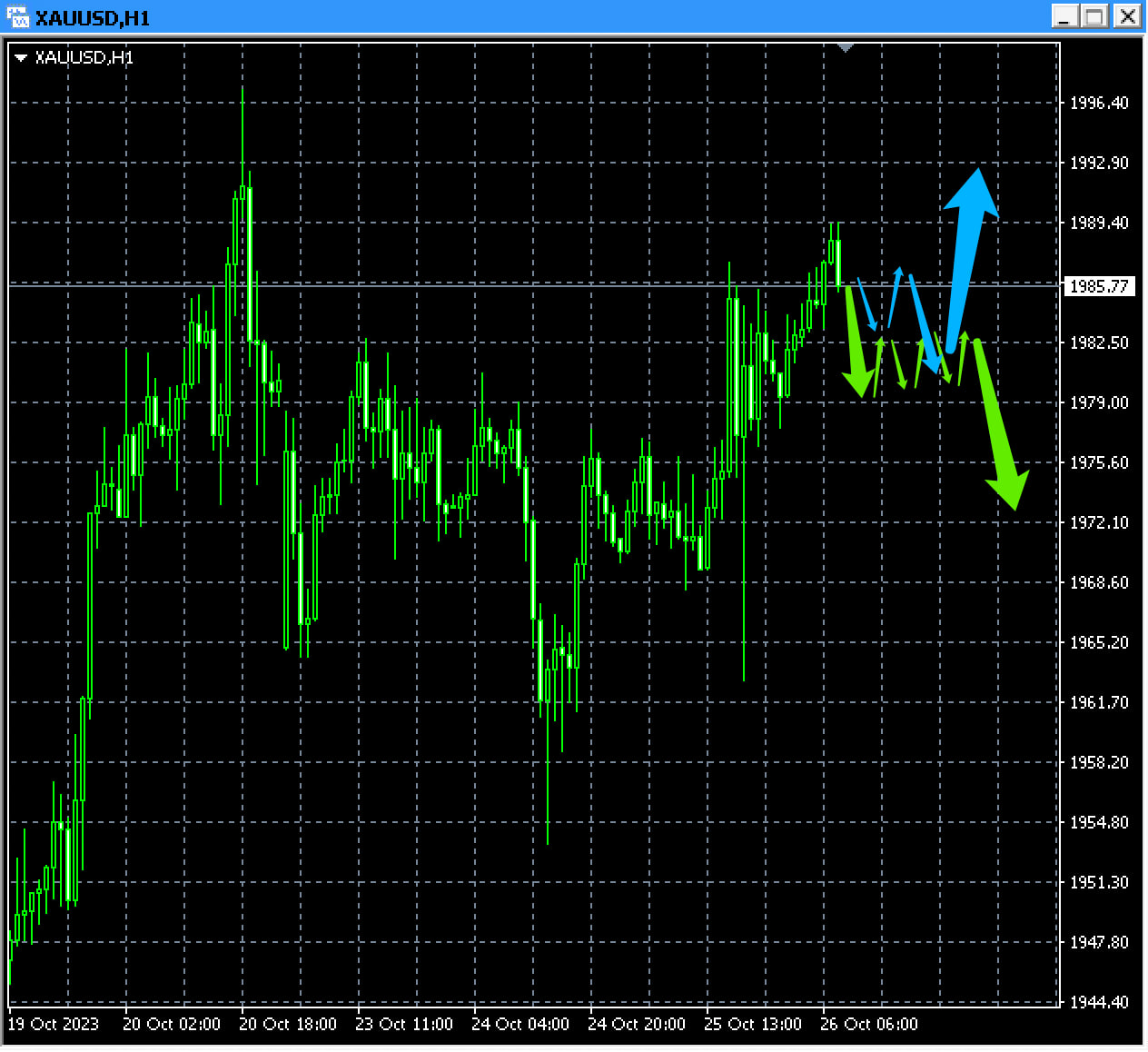Image resolution: width=1148 pixels, height=1052 pixels.
Task: Minimize the XAUUSD,H1 chart window
Action: pos(1065,16)
